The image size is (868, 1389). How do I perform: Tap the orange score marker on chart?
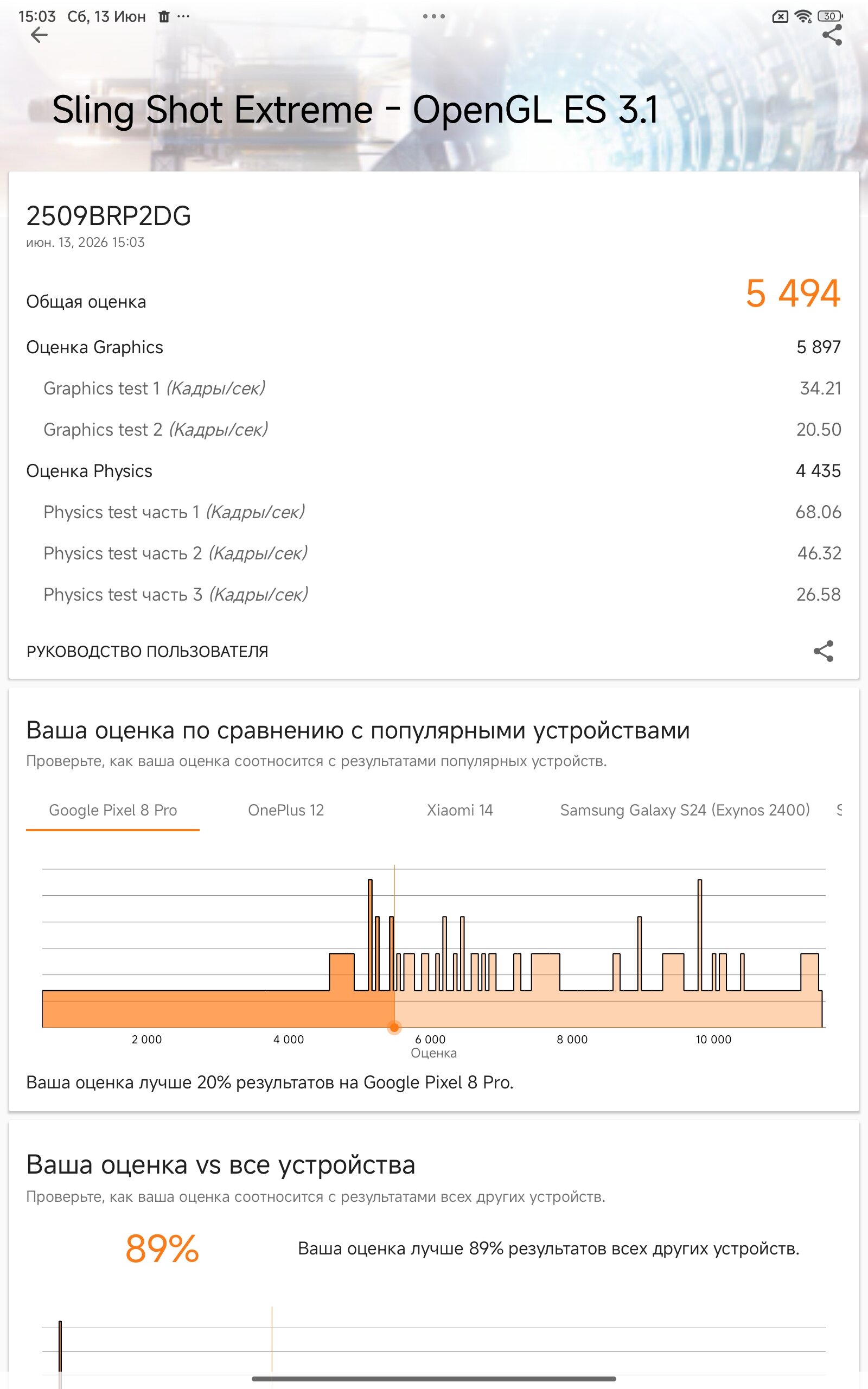(x=394, y=1028)
